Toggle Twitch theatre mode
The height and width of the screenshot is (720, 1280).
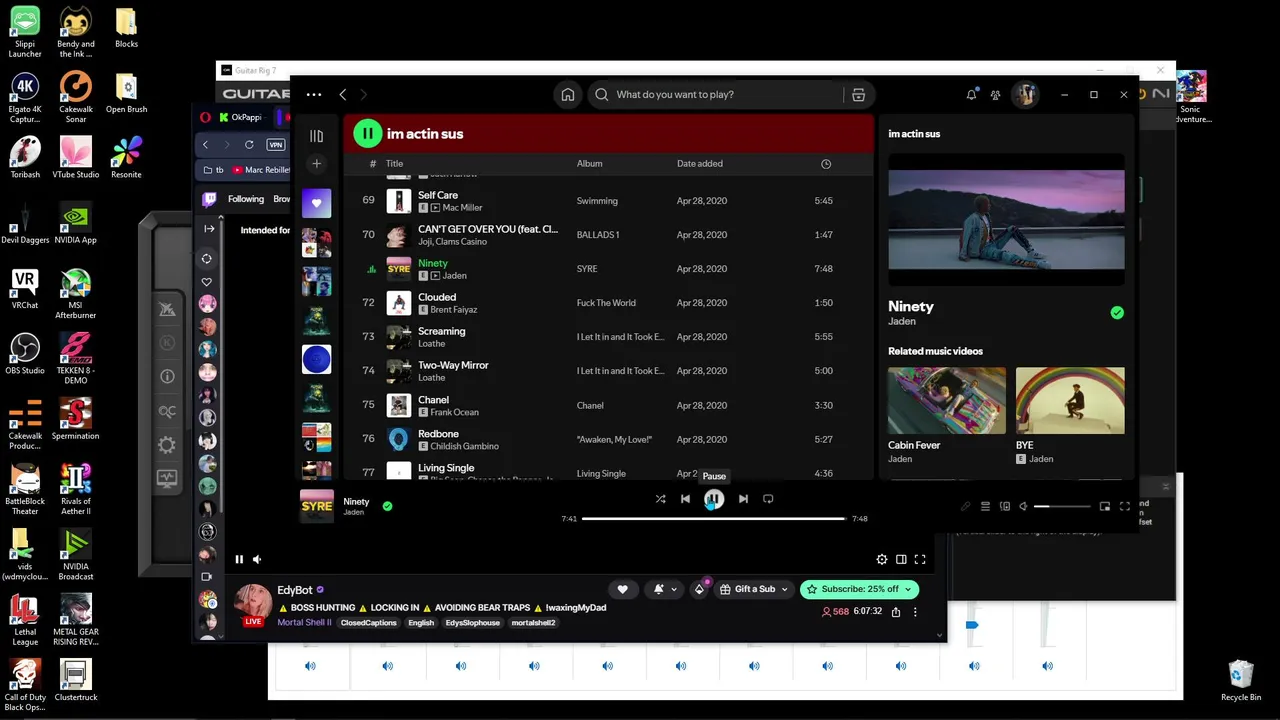tap(901, 560)
